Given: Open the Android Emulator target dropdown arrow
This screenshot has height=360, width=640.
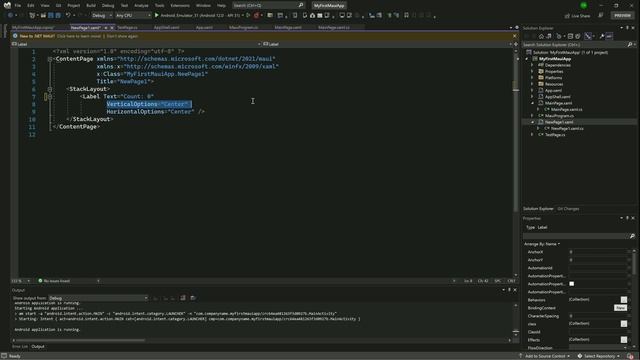Looking at the screenshot, I should click(x=243, y=16).
